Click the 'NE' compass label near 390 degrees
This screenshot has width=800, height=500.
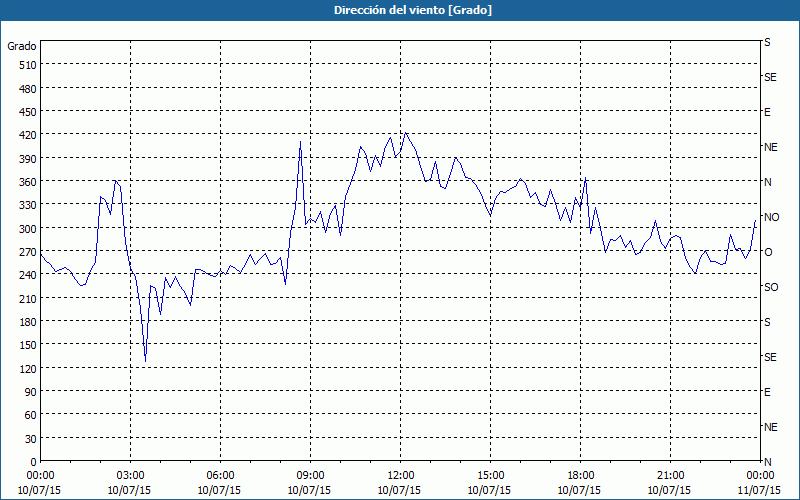pos(771,147)
